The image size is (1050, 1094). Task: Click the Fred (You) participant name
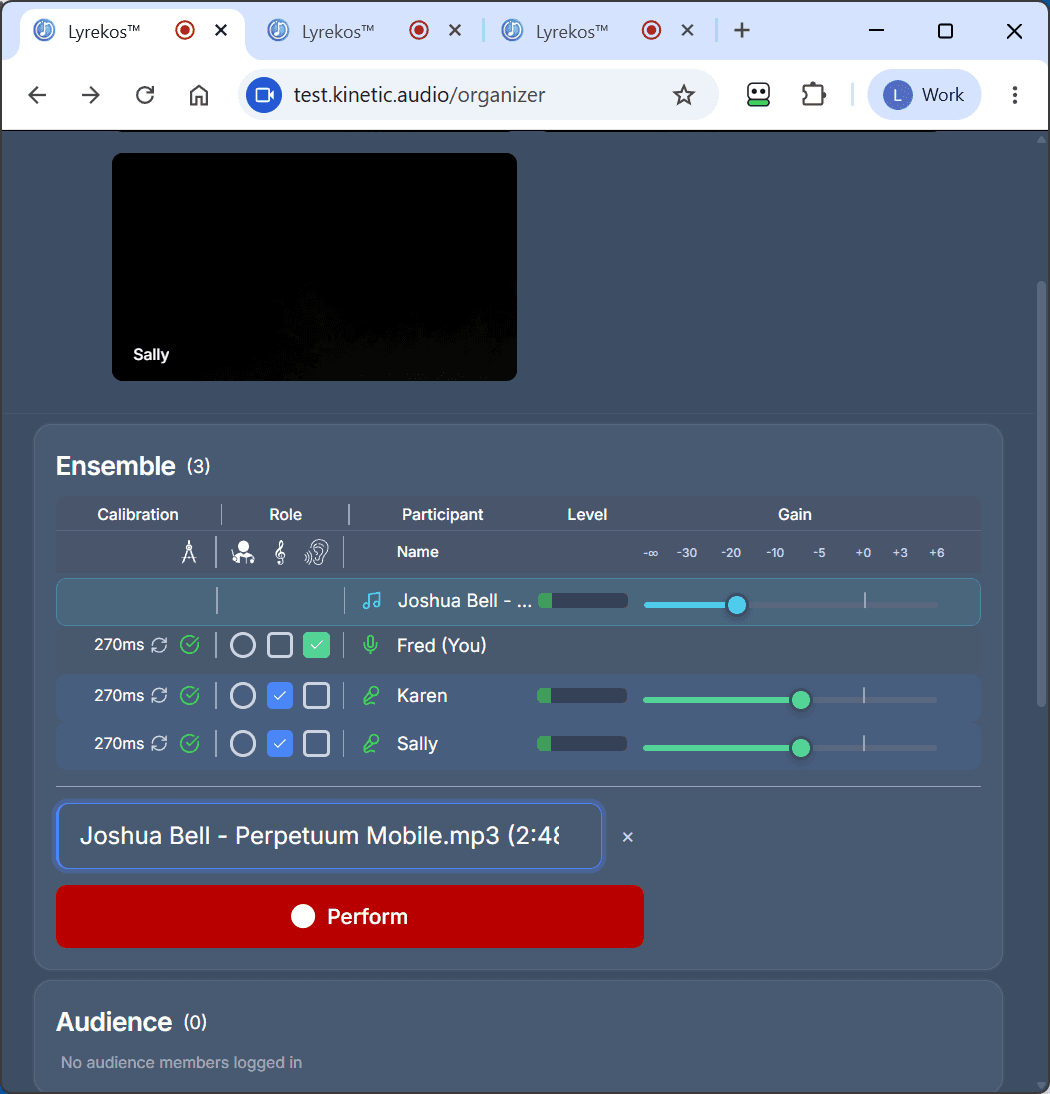coord(442,645)
